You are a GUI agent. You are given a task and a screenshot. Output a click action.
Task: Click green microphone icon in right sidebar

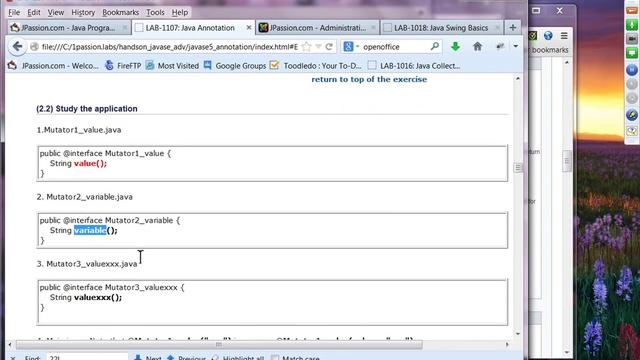631,24
